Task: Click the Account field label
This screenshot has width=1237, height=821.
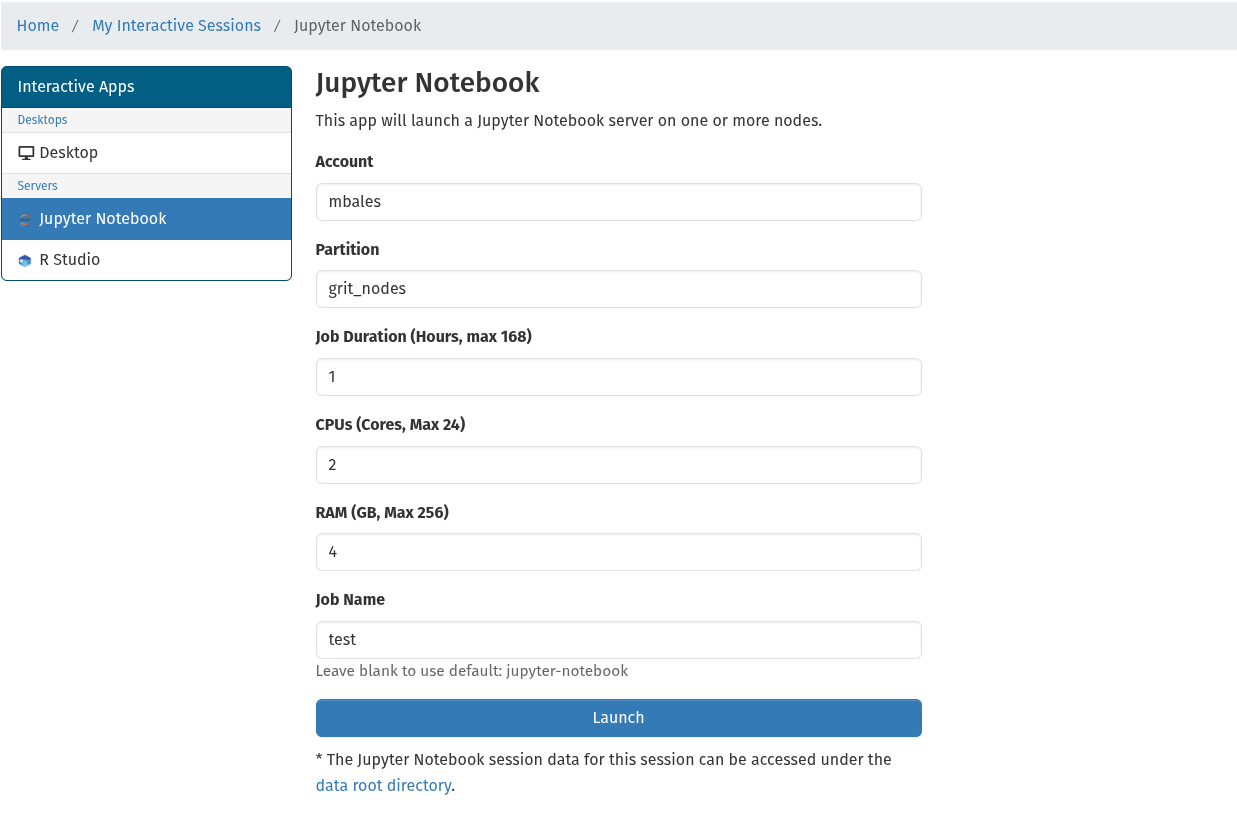Action: point(344,162)
